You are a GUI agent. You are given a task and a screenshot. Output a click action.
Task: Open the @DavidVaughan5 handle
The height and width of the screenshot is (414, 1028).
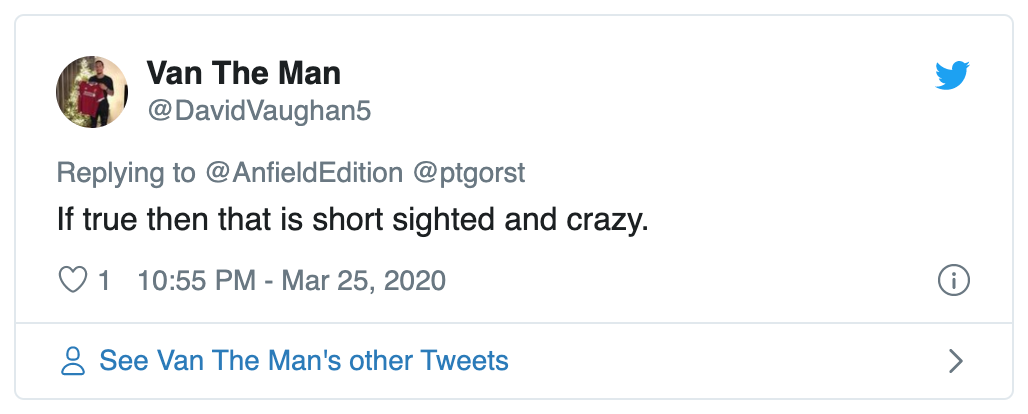coord(259,110)
